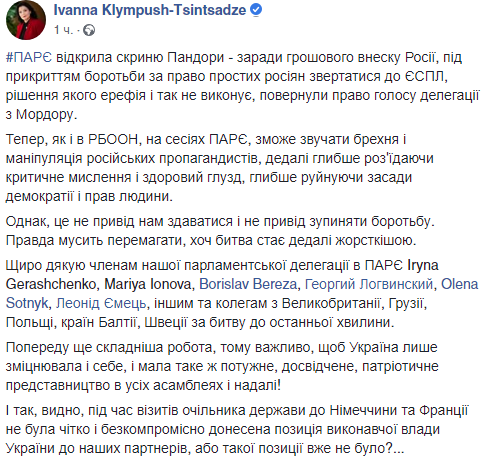493x462 pixels.
Task: Open the post timestamp "1 ч."
Action: tap(63, 30)
